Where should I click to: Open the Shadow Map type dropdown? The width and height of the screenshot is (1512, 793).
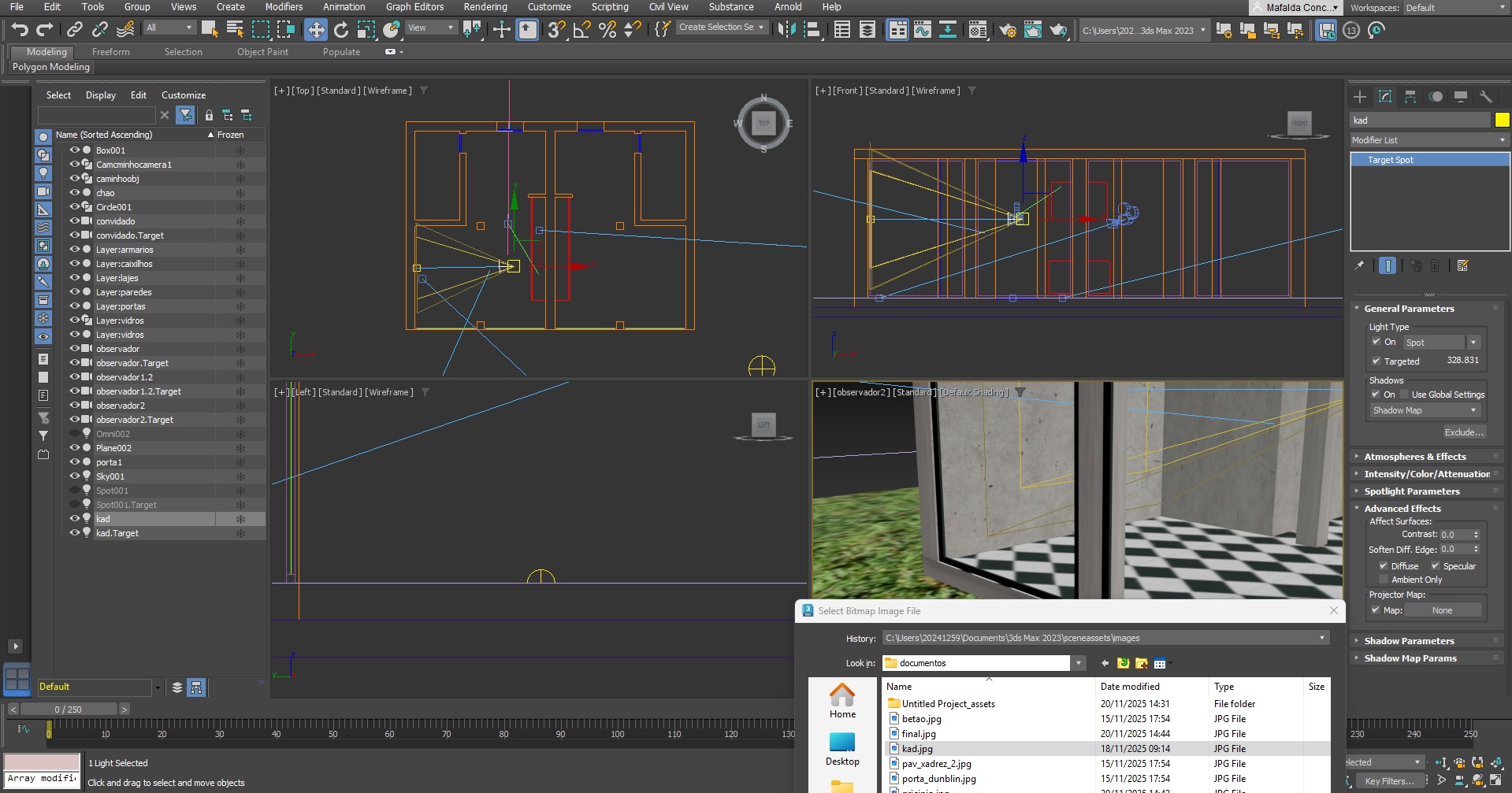point(1425,410)
